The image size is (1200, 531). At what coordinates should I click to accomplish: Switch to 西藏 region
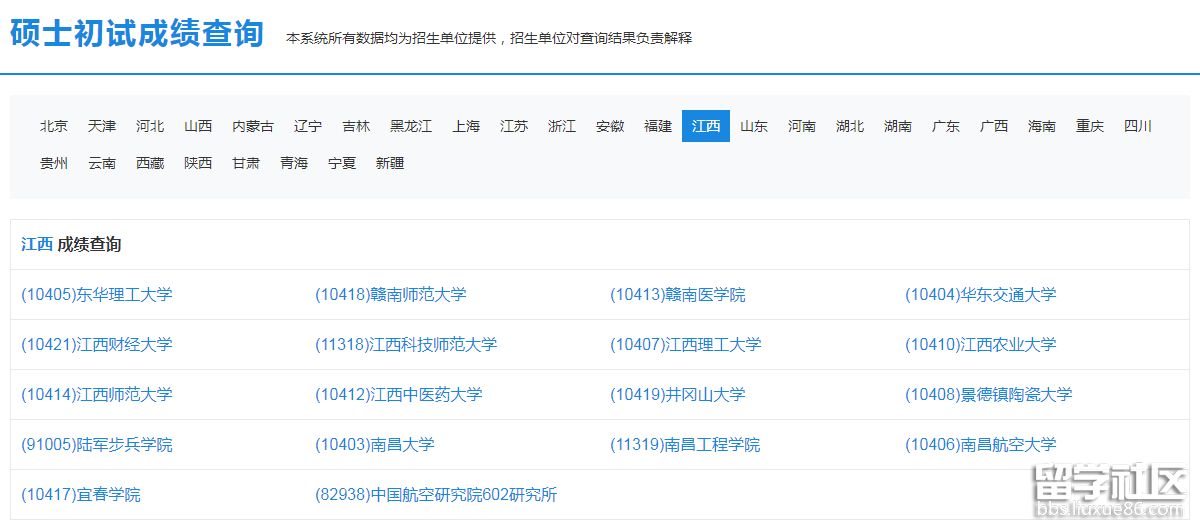pos(150,163)
